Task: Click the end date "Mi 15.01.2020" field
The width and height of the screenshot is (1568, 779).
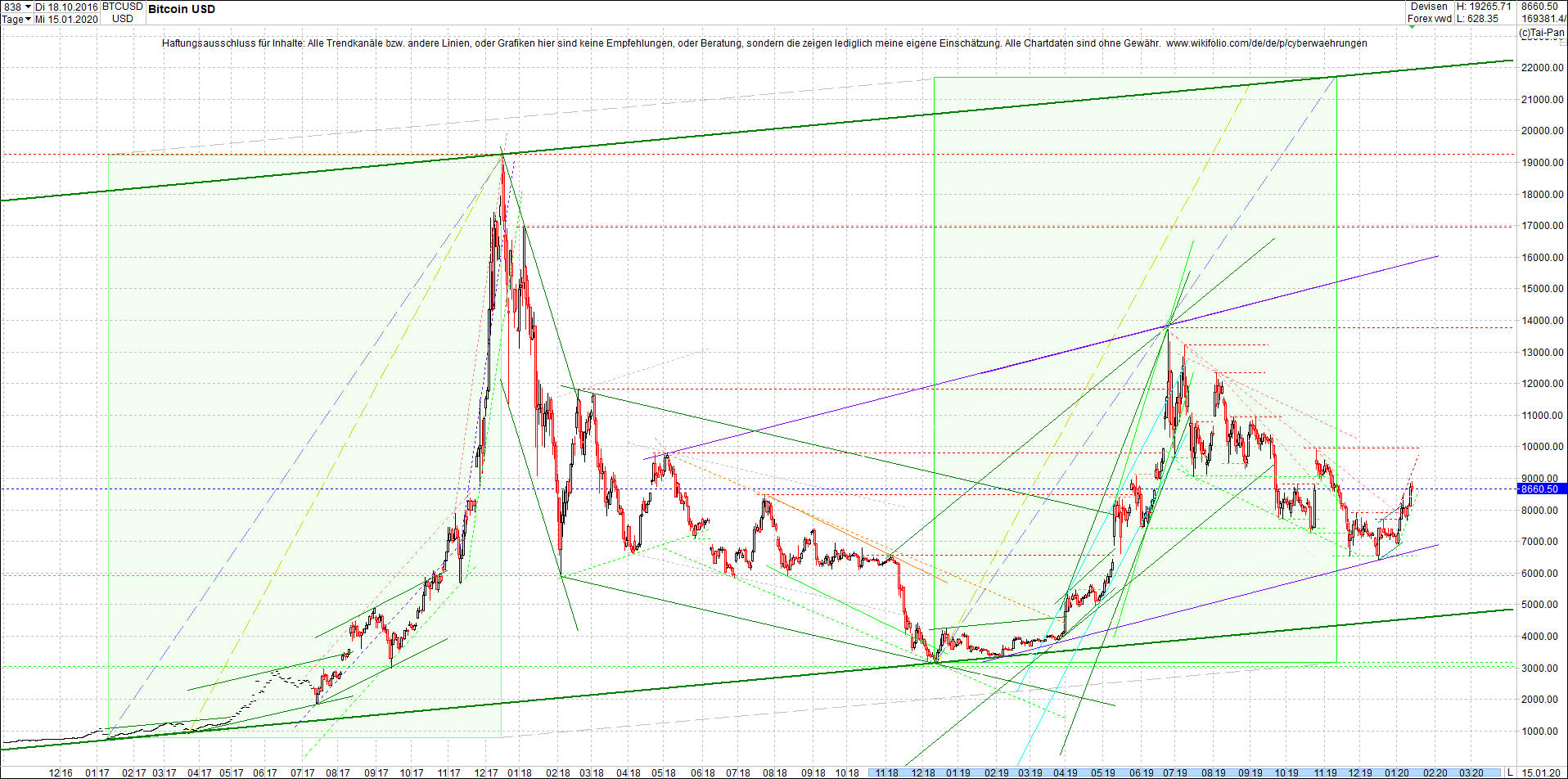Action: point(65,19)
